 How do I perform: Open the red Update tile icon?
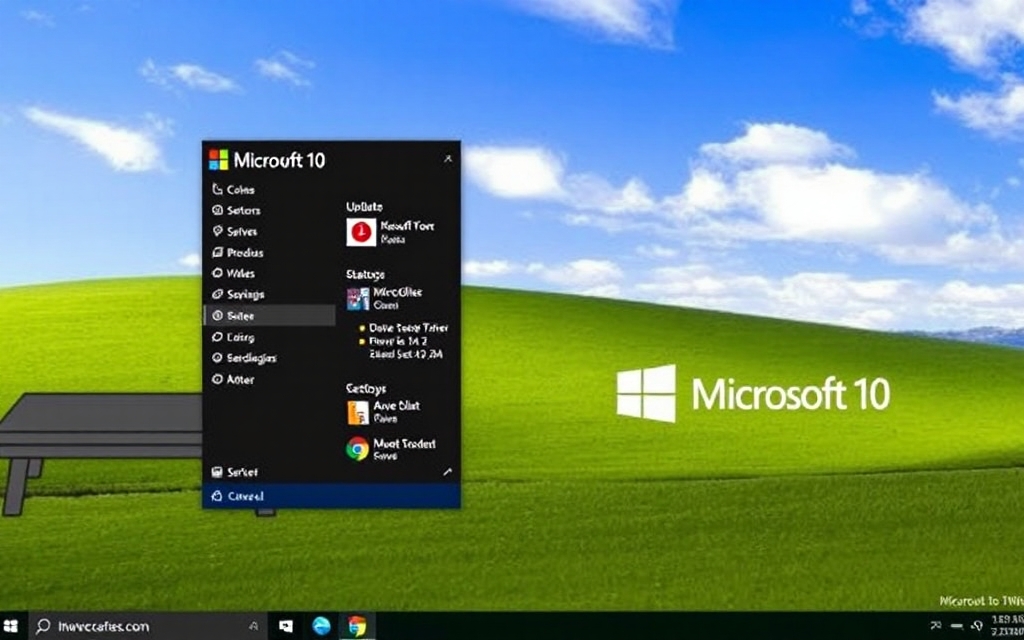(x=361, y=232)
